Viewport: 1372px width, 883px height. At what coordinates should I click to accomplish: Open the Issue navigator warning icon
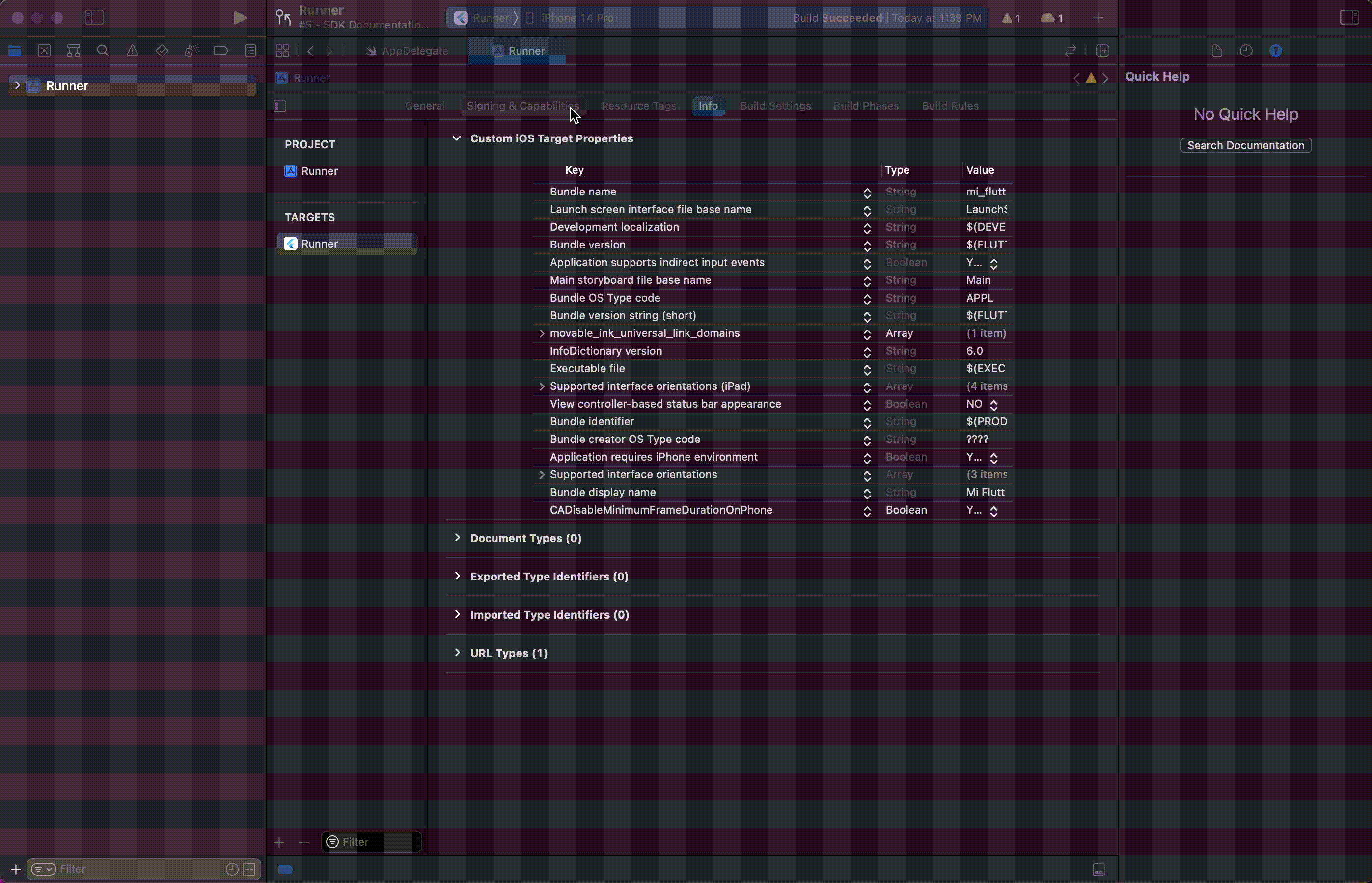[133, 51]
